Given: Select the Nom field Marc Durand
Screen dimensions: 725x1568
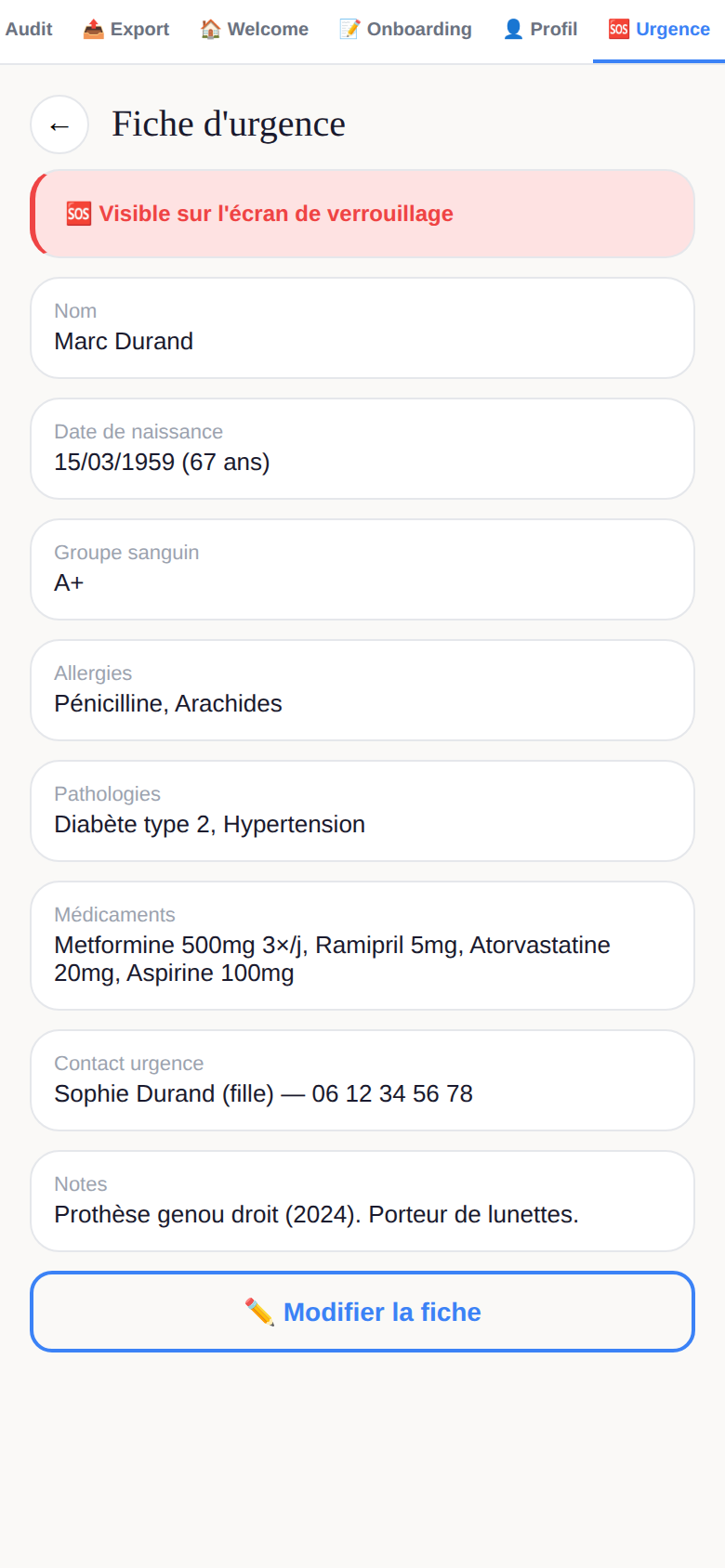Looking at the screenshot, I should [x=362, y=328].
